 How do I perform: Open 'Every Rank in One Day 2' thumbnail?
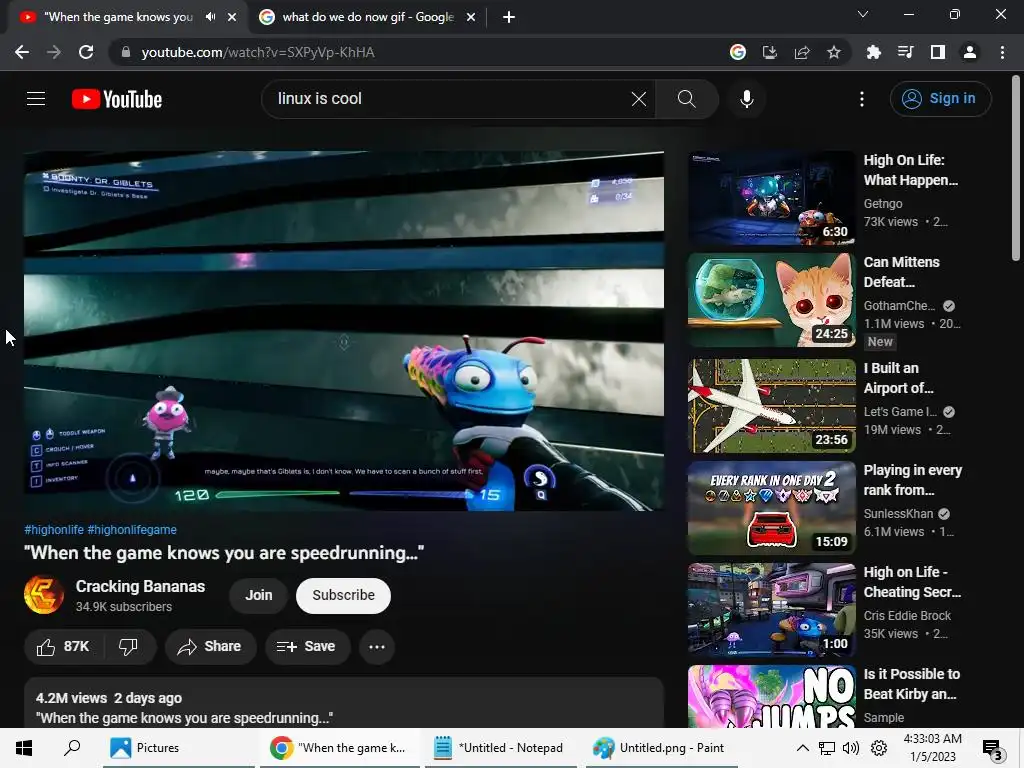(x=771, y=507)
